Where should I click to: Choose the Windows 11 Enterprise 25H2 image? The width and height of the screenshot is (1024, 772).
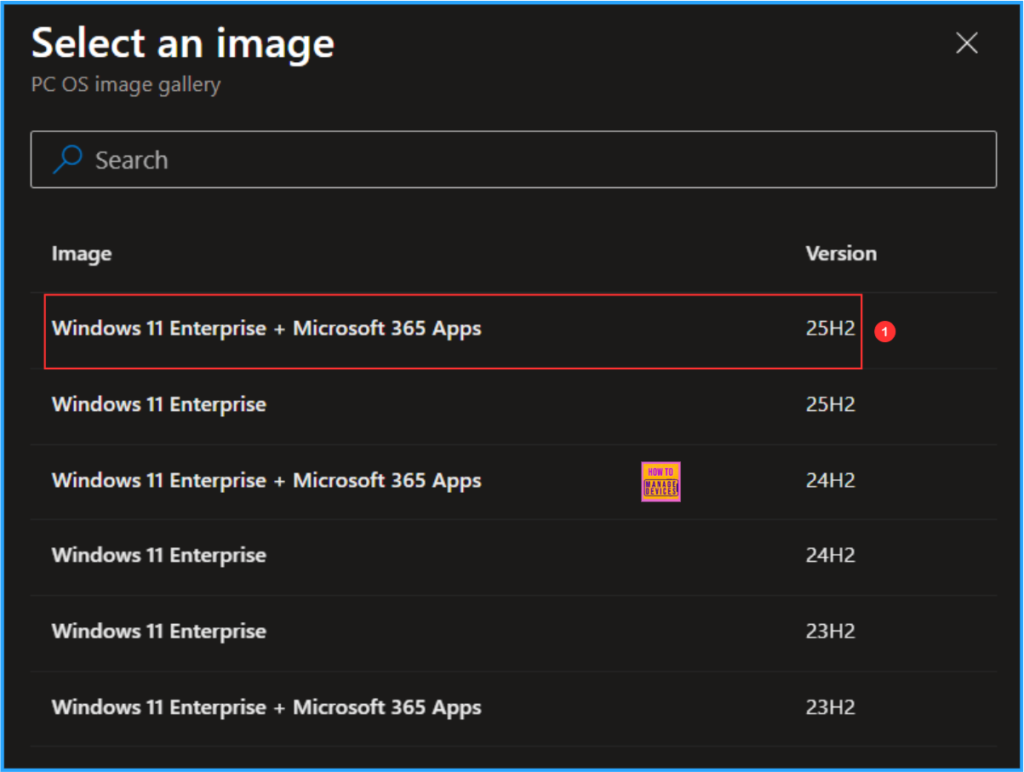[159, 405]
